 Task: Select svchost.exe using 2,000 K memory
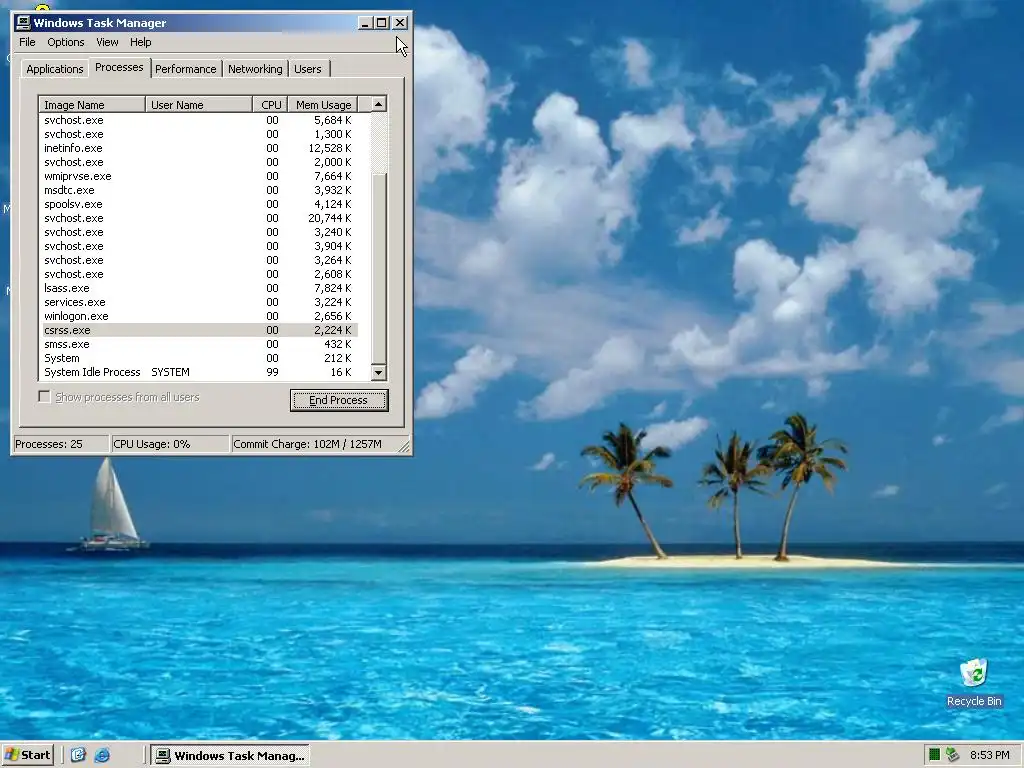(x=199, y=162)
